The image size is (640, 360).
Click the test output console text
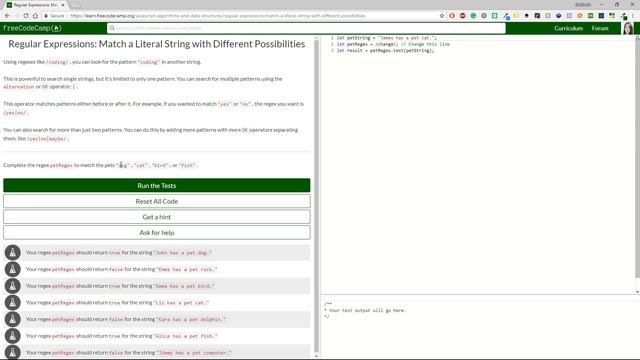pos(365,310)
